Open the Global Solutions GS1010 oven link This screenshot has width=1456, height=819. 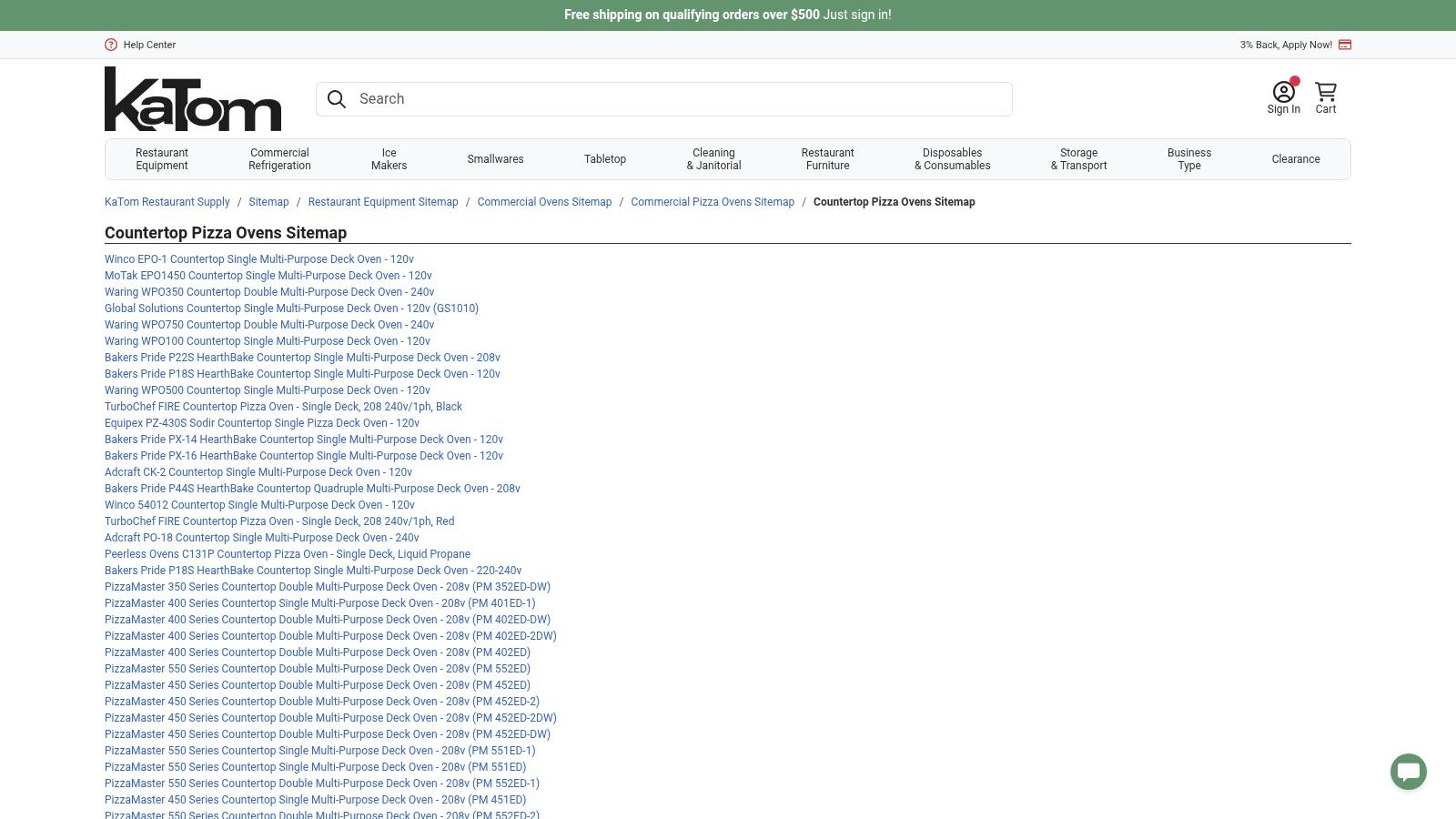pos(291,308)
